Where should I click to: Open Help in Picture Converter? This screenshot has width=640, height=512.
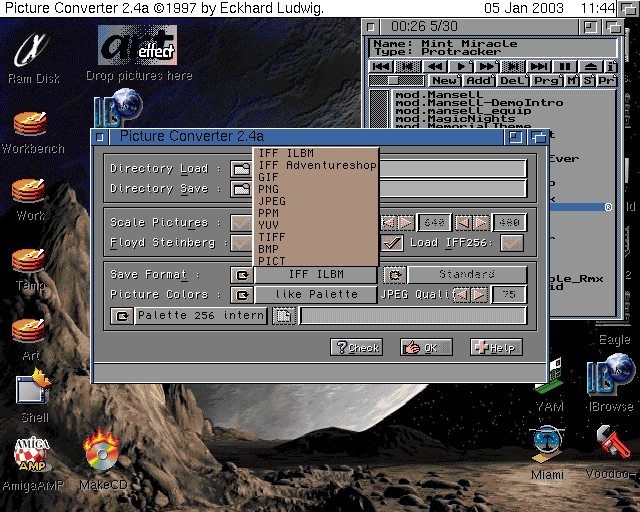coord(496,347)
